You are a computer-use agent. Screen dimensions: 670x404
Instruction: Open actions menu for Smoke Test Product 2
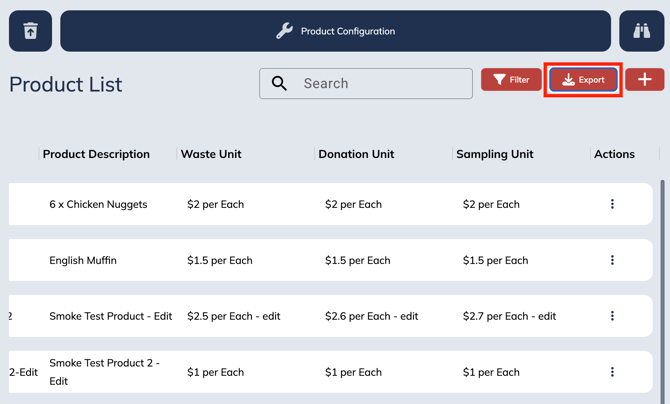(x=612, y=372)
